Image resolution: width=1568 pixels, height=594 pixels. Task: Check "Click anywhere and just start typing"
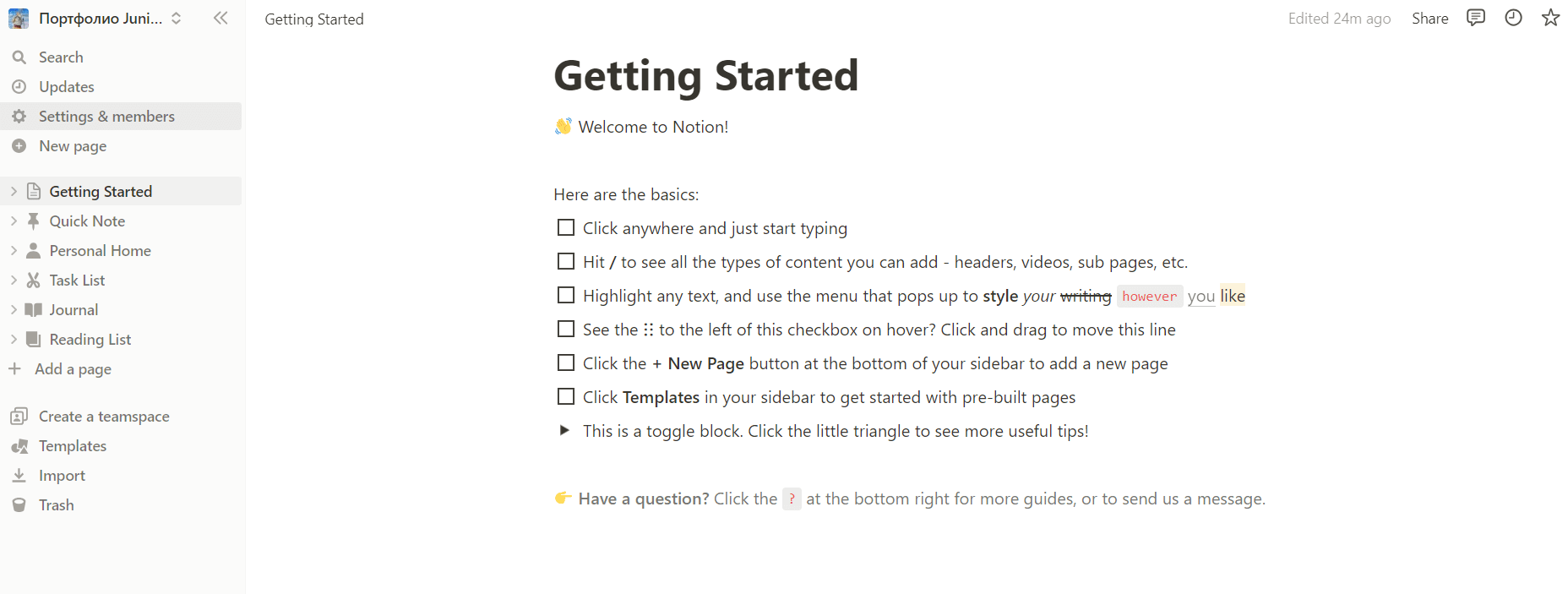point(566,228)
